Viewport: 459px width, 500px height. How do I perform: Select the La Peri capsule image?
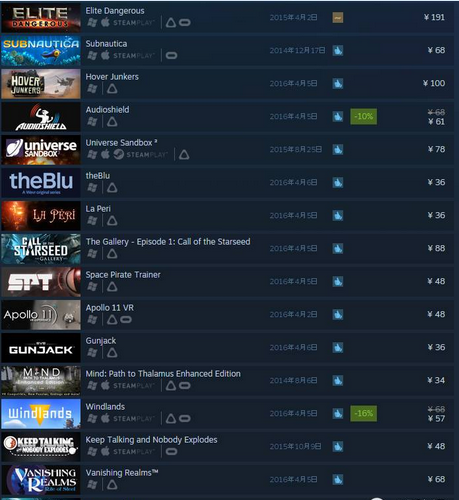pos(41,216)
